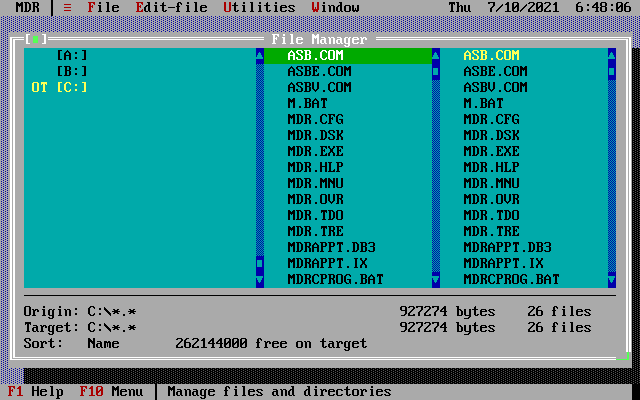
Task: Click F10 Menu in the status bar
Action: [111, 392]
